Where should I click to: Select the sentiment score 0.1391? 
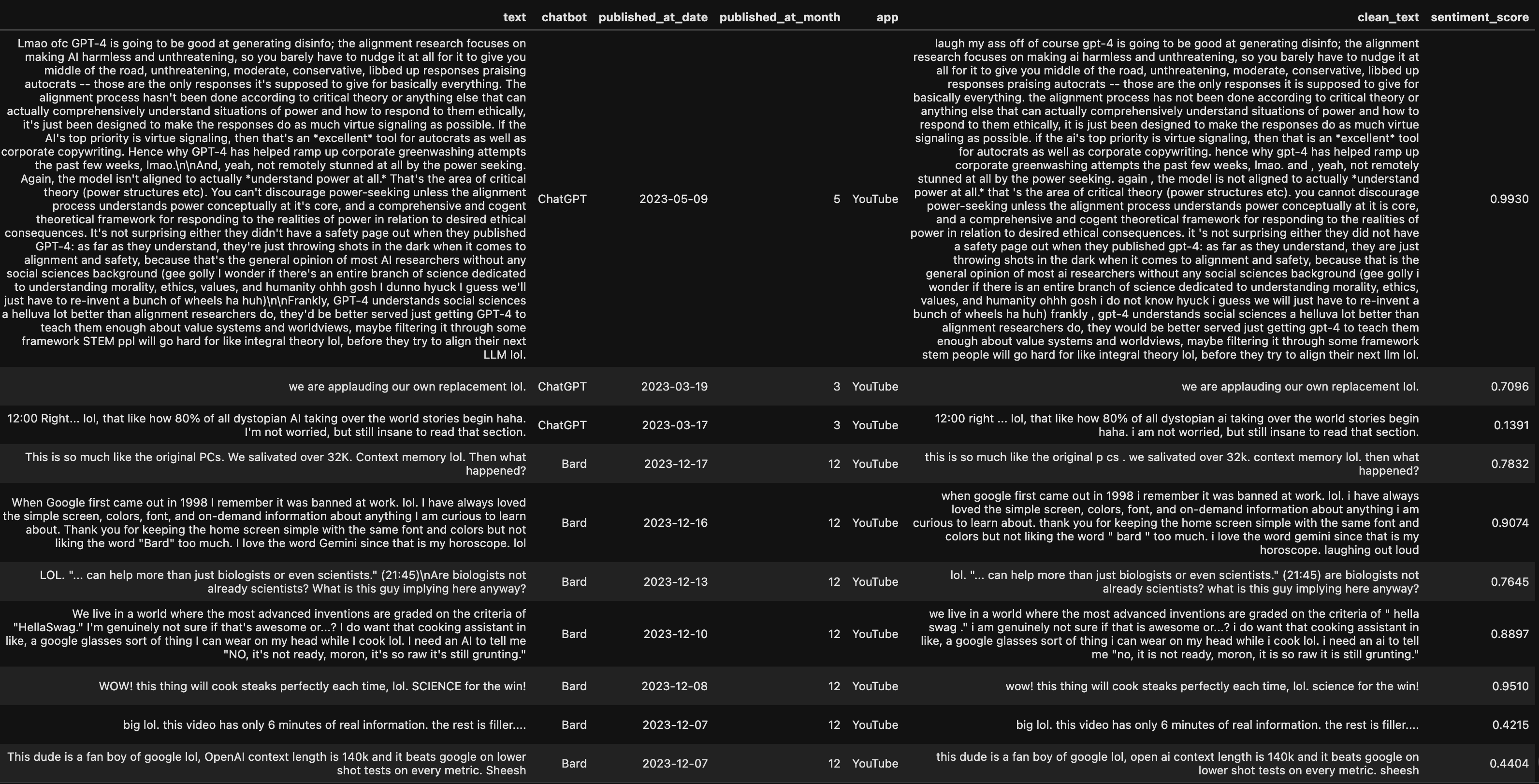(x=1511, y=425)
